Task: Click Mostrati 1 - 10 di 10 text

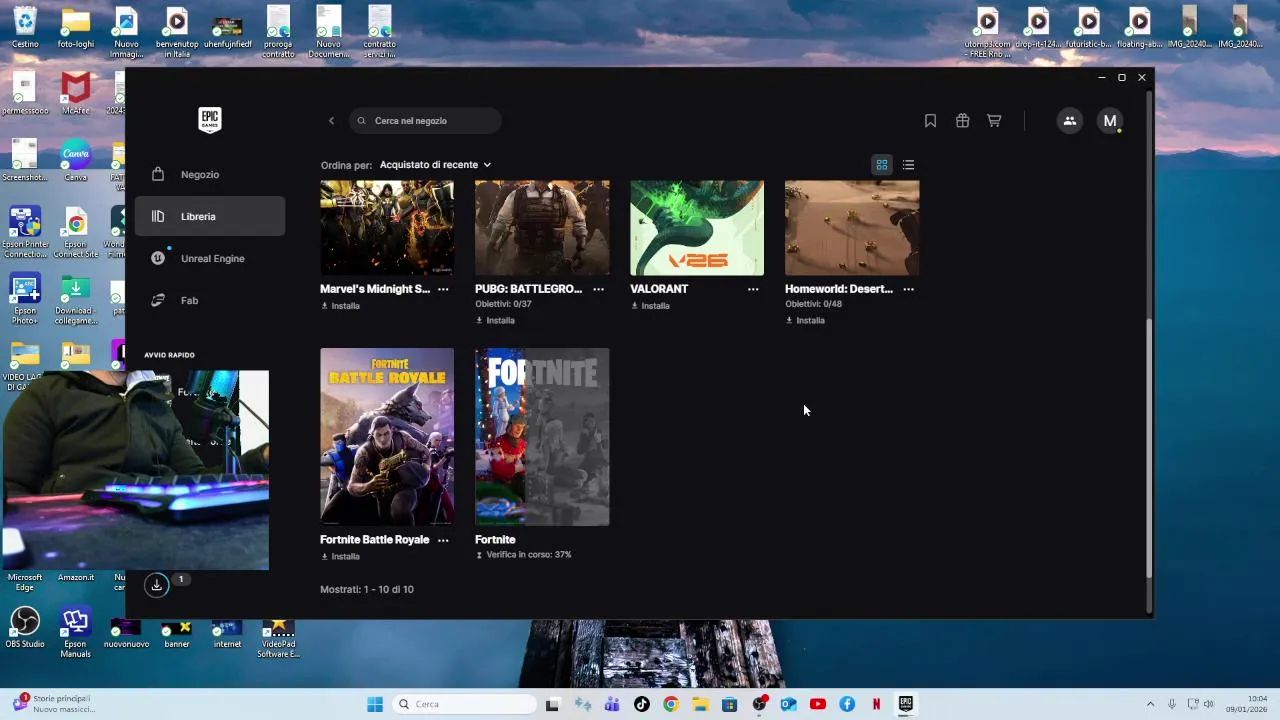Action: point(367,590)
